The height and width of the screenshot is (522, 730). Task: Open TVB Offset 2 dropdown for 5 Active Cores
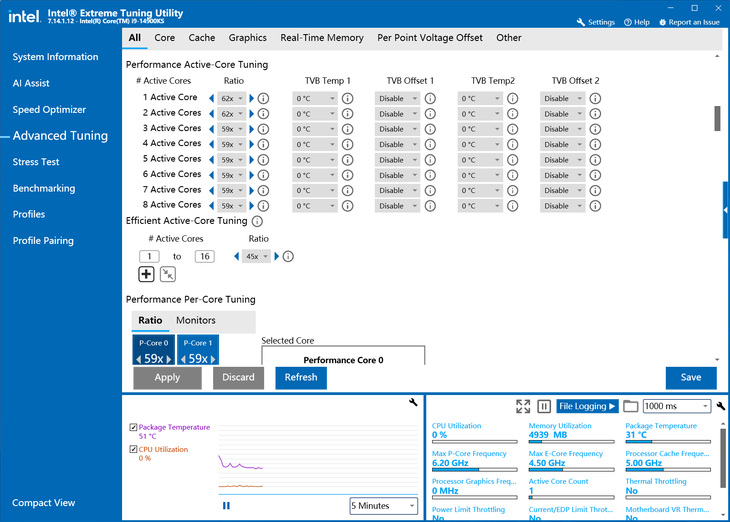[562, 160]
